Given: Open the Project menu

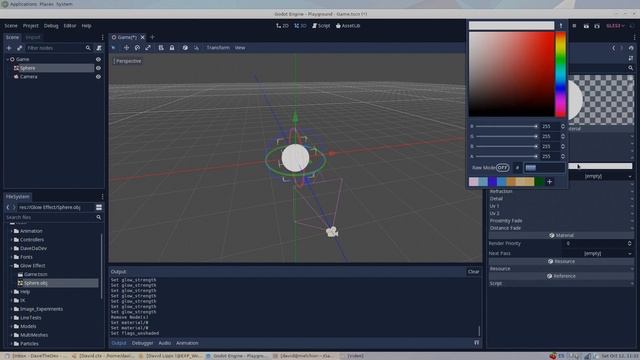Looking at the screenshot, I should 31,26.
